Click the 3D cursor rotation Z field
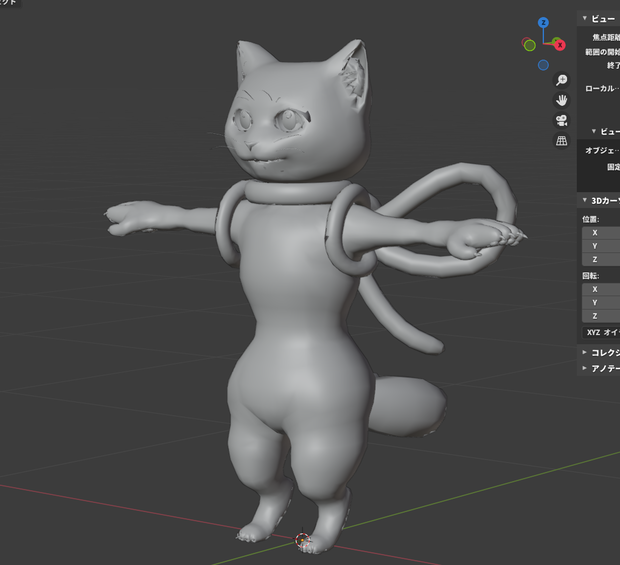Screen dimensions: 620x565 601,316
